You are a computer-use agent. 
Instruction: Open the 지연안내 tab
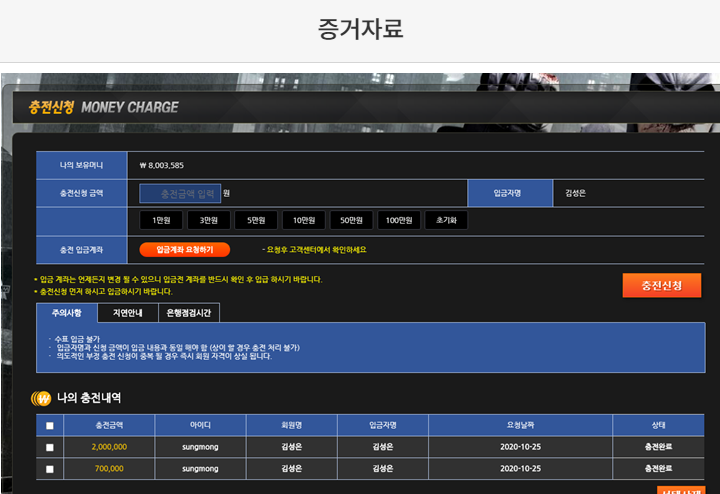tap(127, 313)
